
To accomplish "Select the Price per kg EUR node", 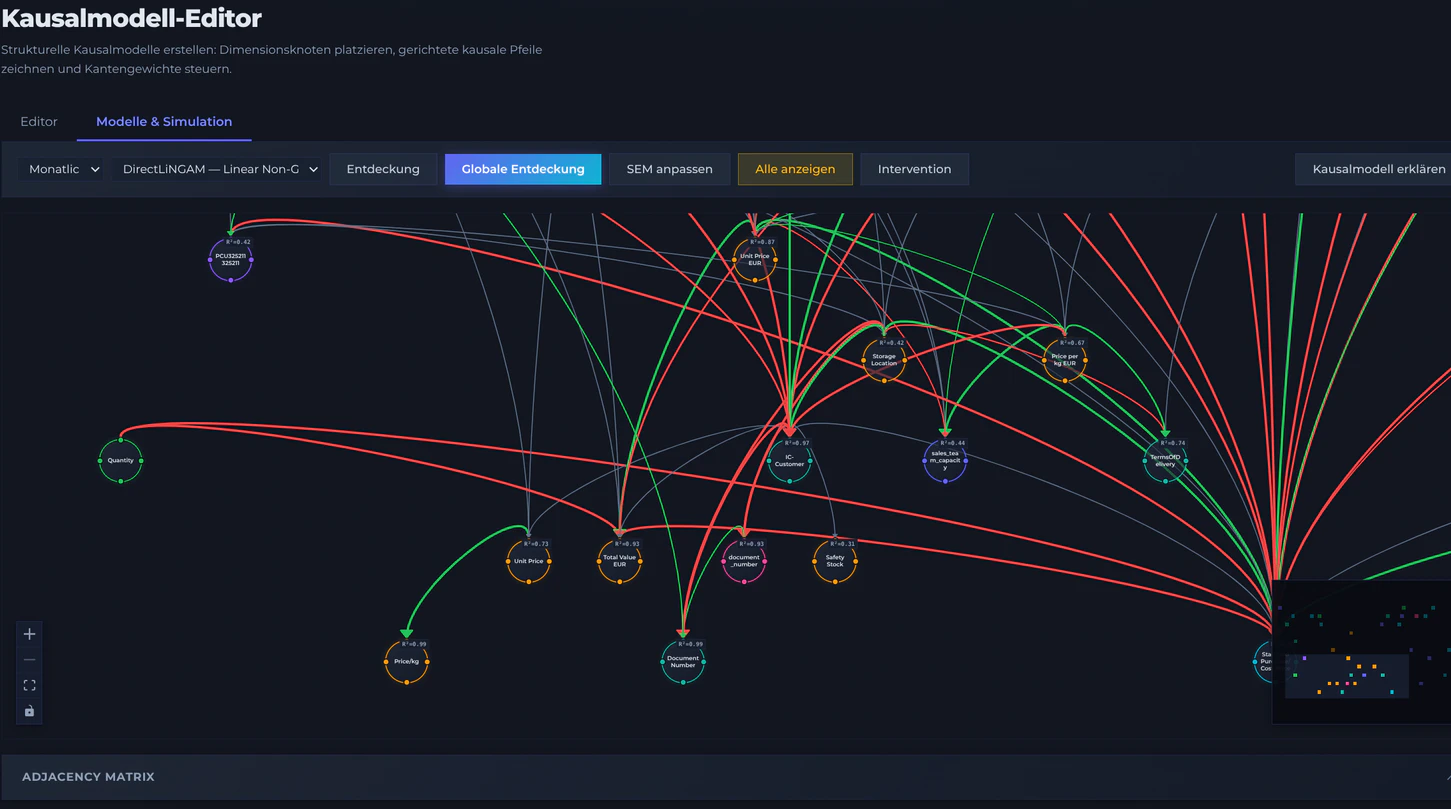I will [x=1065, y=360].
